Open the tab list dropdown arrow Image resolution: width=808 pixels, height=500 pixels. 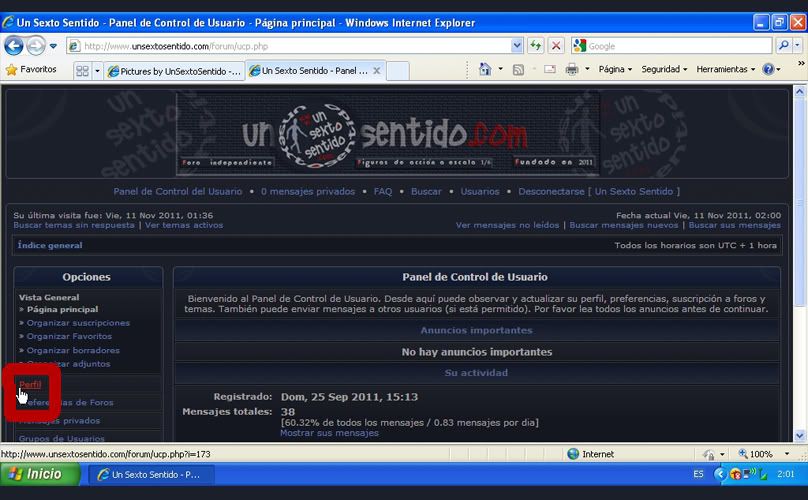point(97,71)
